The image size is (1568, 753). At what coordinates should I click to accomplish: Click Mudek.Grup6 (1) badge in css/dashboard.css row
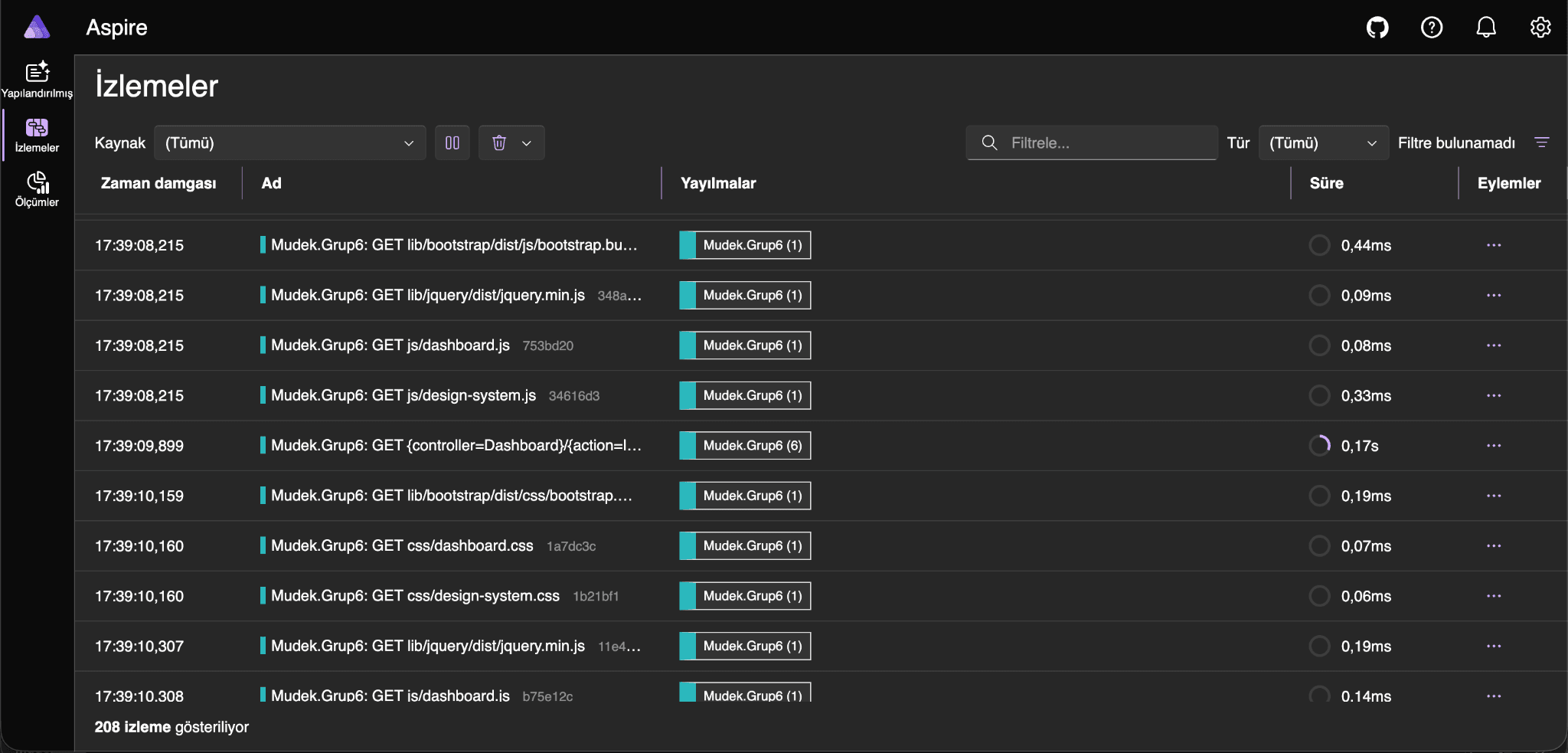[x=745, y=545]
